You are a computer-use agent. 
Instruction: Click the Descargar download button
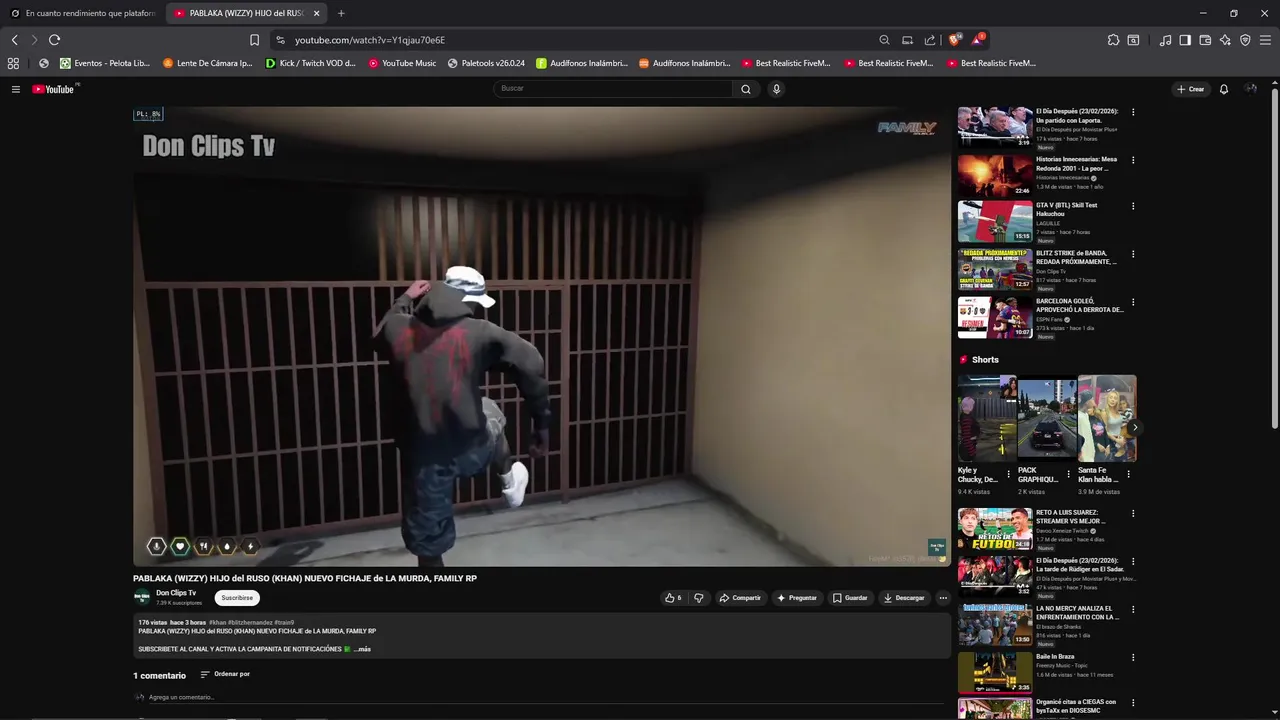point(904,598)
